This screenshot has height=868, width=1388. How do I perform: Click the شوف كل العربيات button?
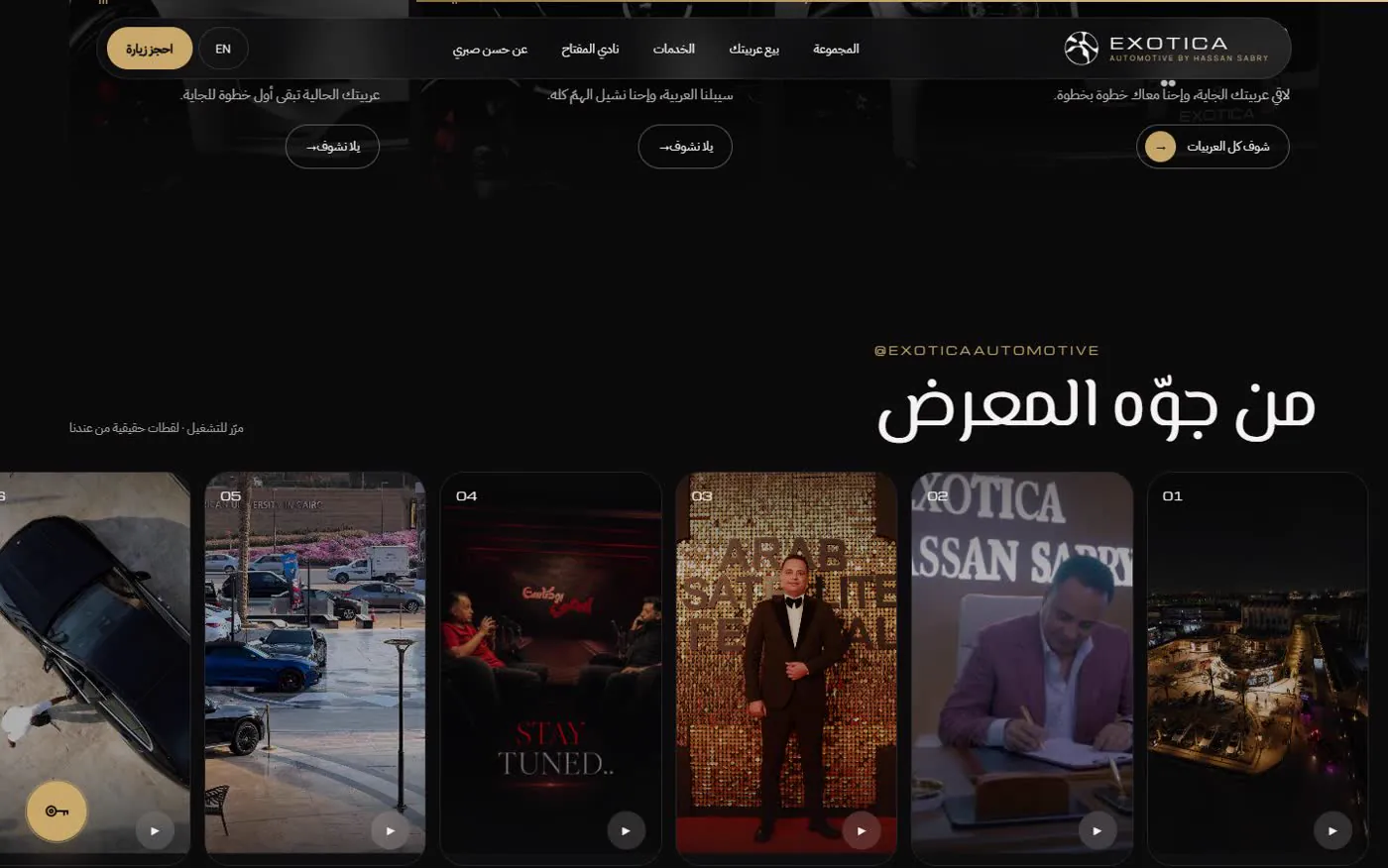1213,147
